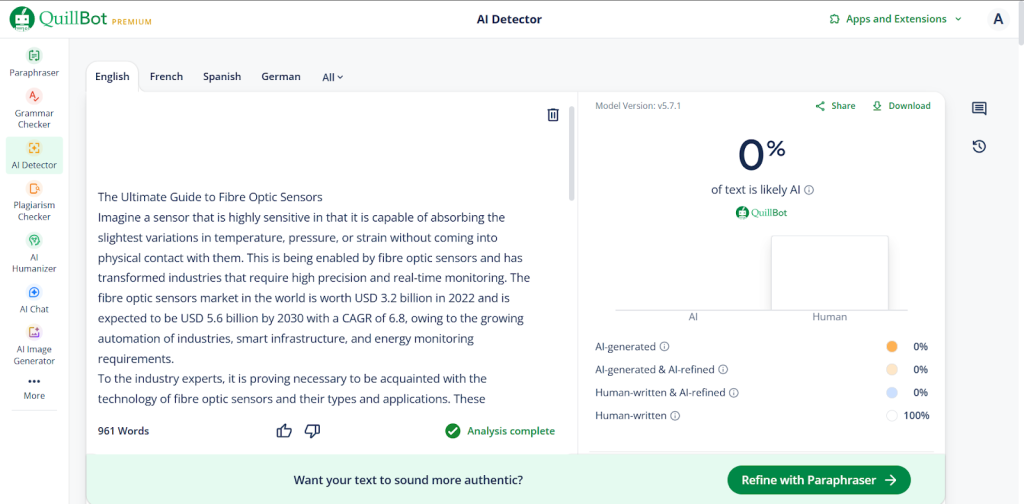Click the thumbs up feedback icon
This screenshot has height=504, width=1024.
click(285, 431)
